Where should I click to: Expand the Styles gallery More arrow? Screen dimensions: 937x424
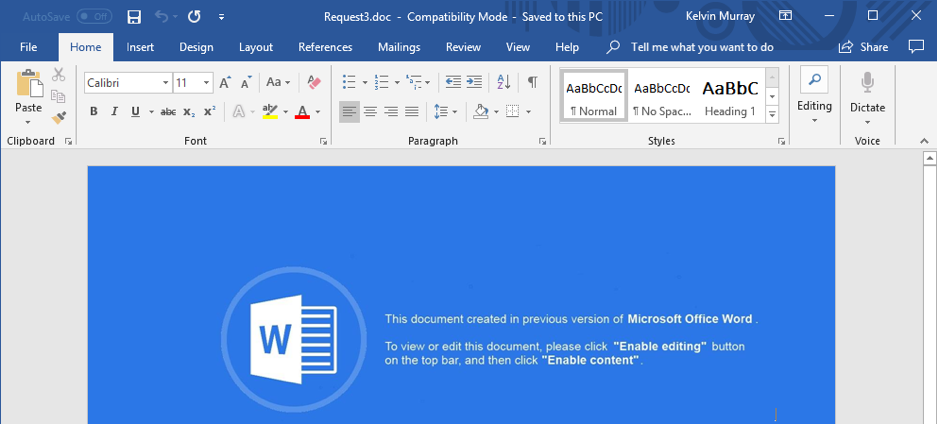click(772, 113)
